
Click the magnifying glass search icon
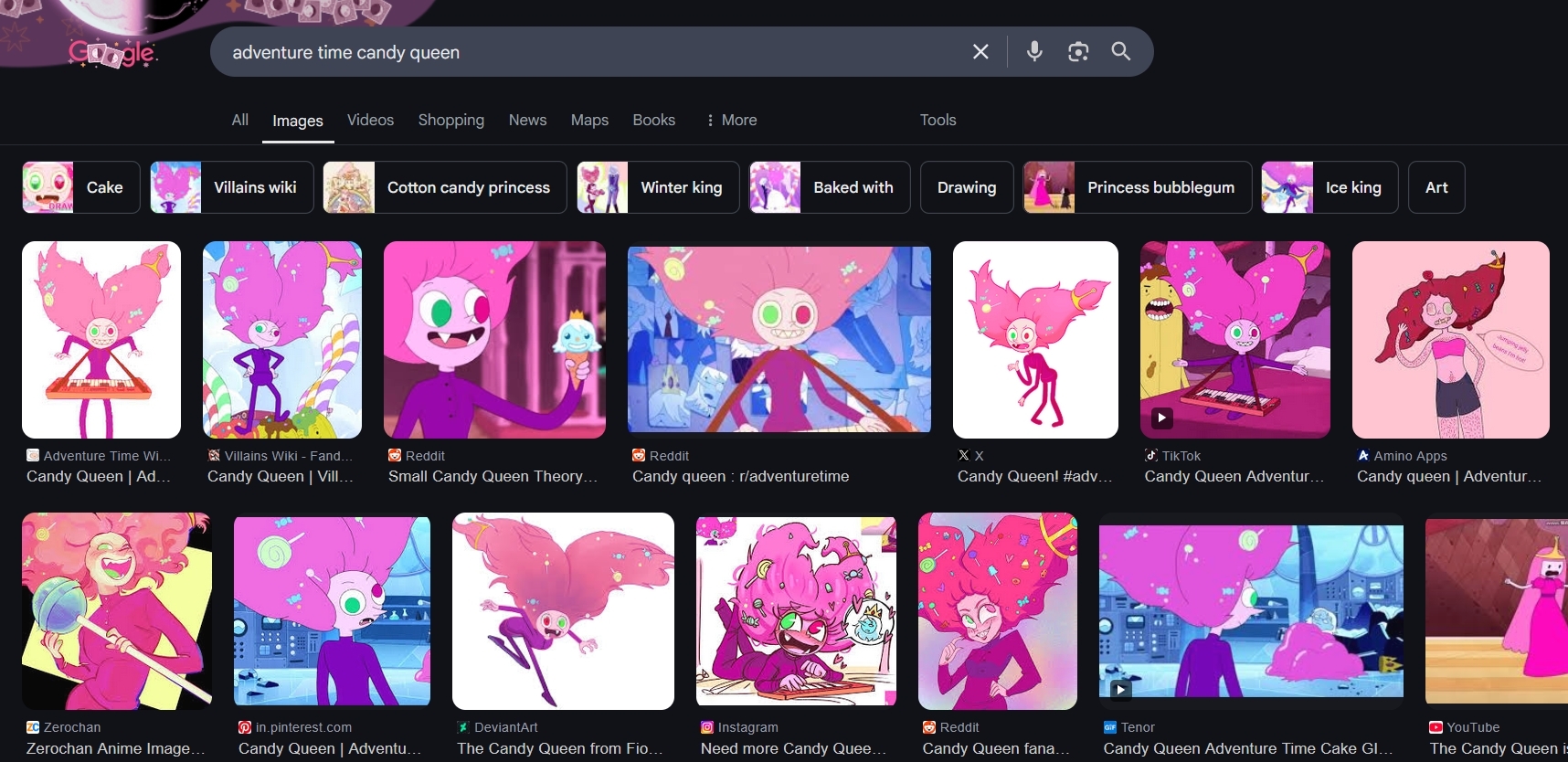coord(1121,52)
